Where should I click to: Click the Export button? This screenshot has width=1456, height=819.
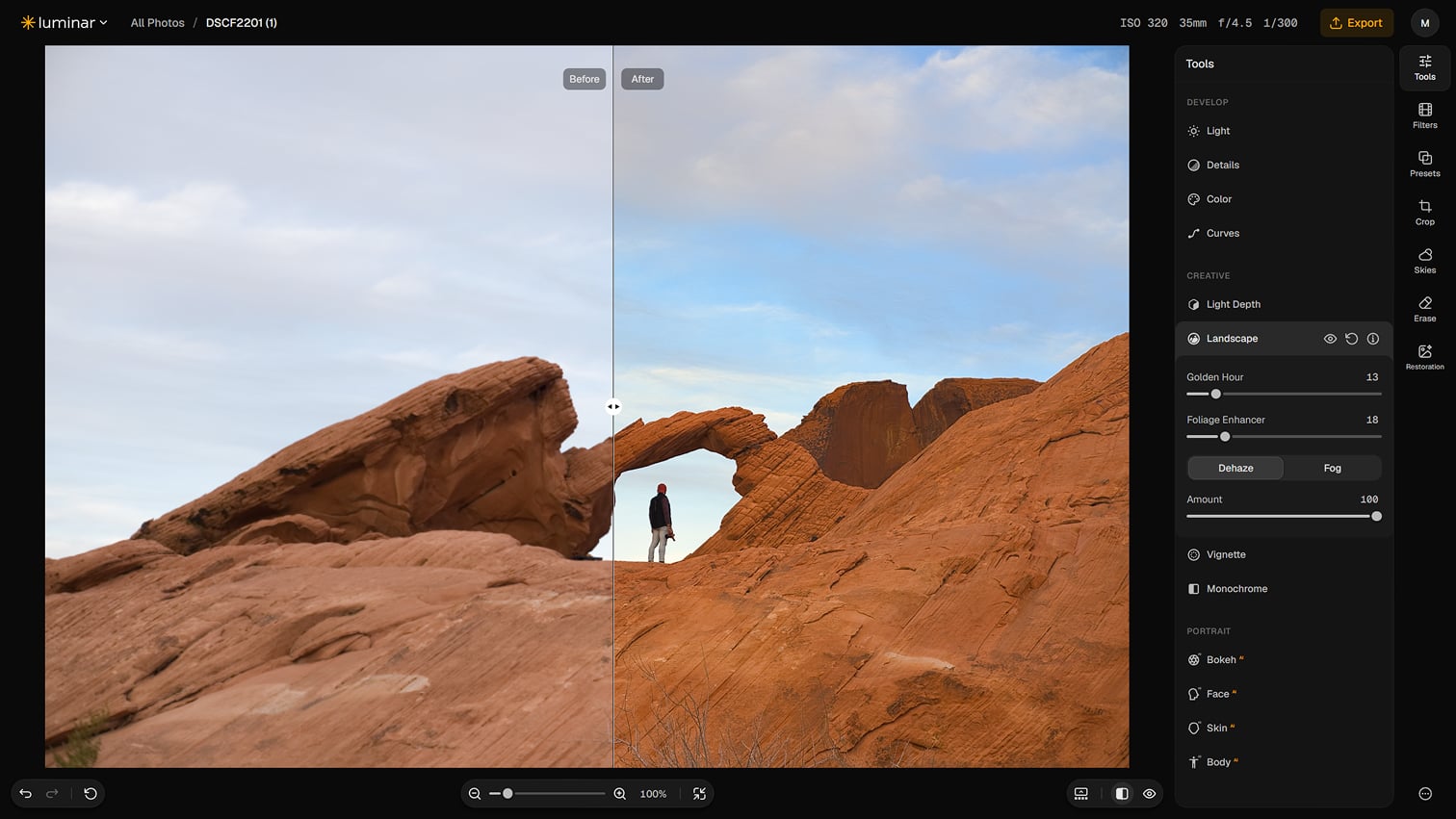click(x=1356, y=23)
